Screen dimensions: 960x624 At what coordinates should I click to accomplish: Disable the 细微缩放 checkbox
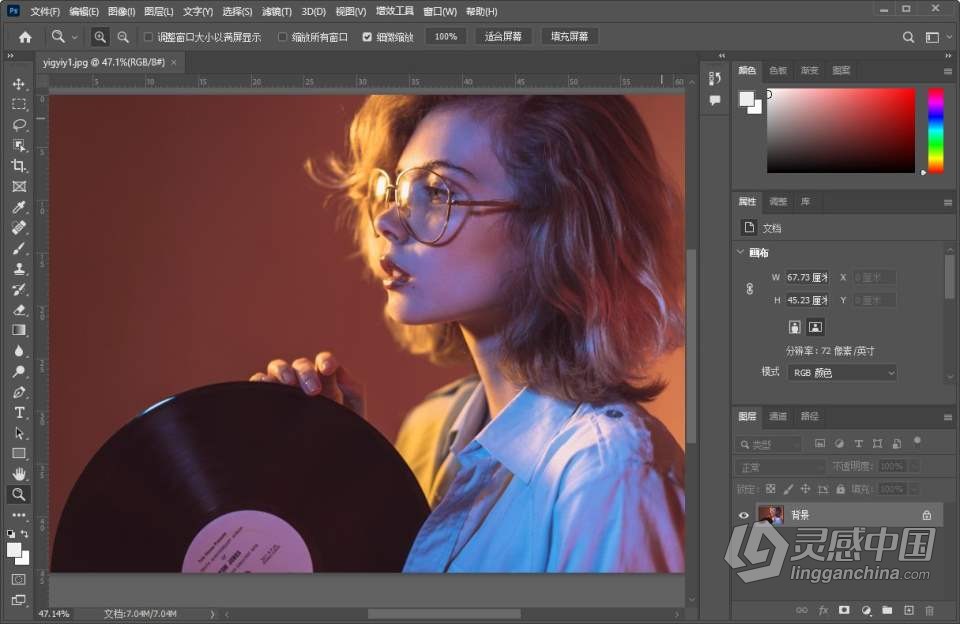[369, 36]
